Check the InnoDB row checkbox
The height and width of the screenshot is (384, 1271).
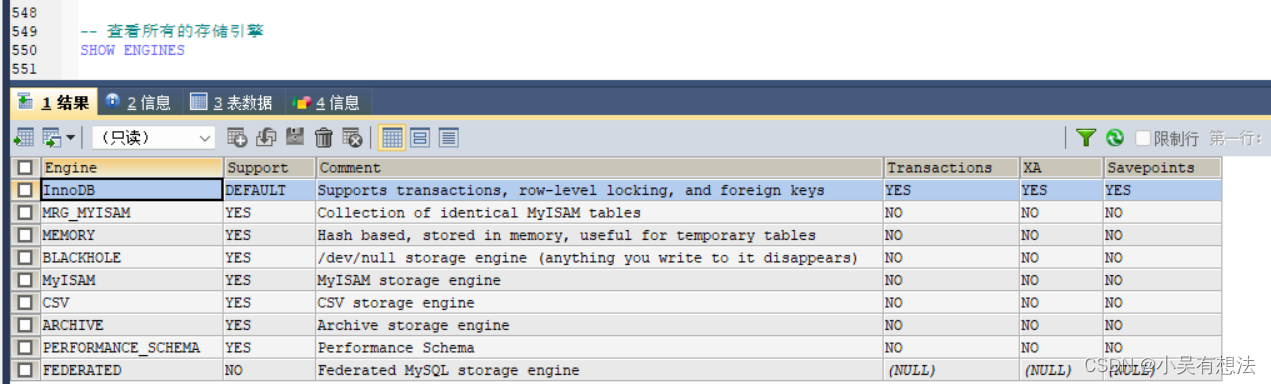click(25, 190)
